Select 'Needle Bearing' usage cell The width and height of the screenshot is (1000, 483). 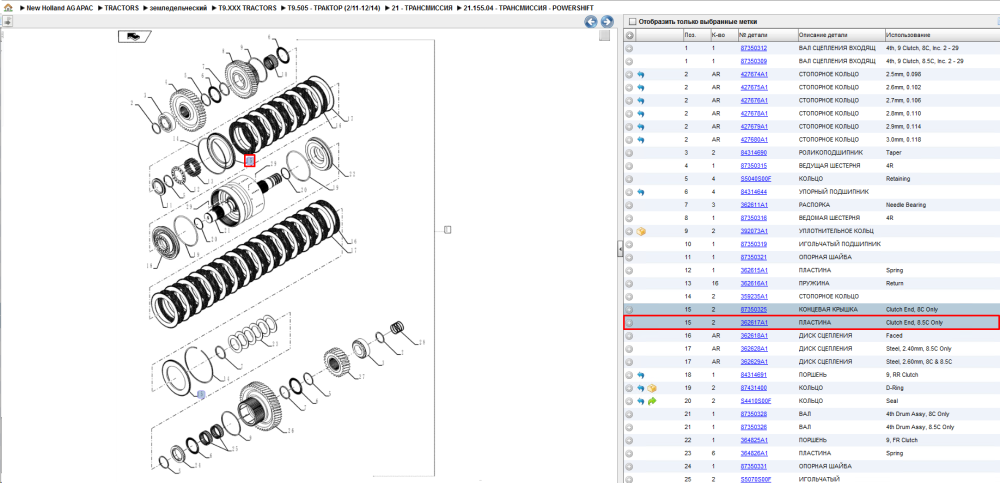(906, 205)
